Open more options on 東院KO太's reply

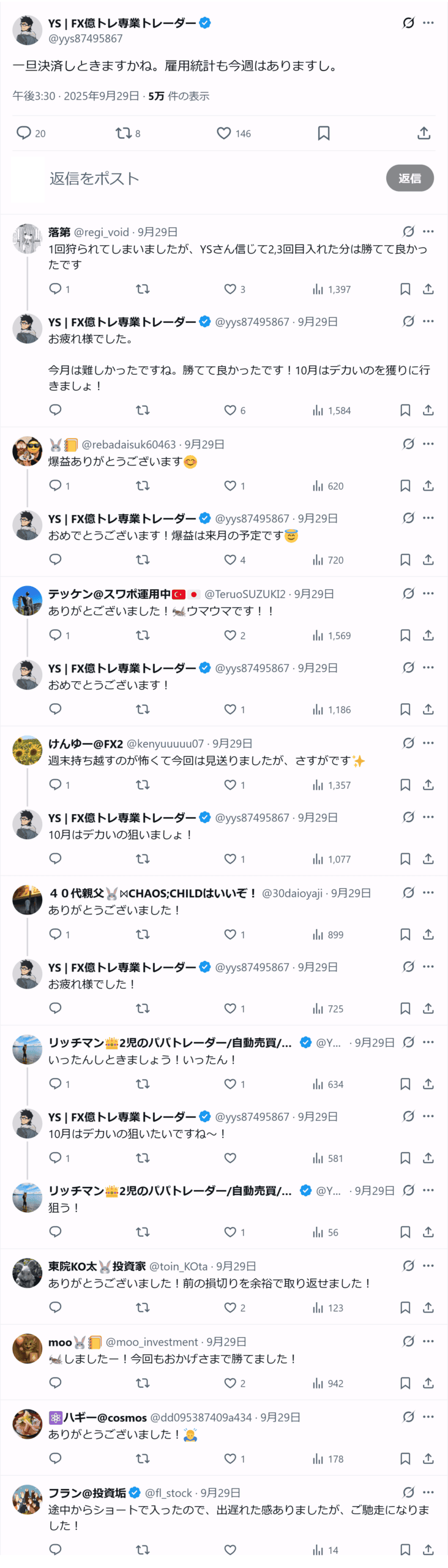(x=428, y=1265)
